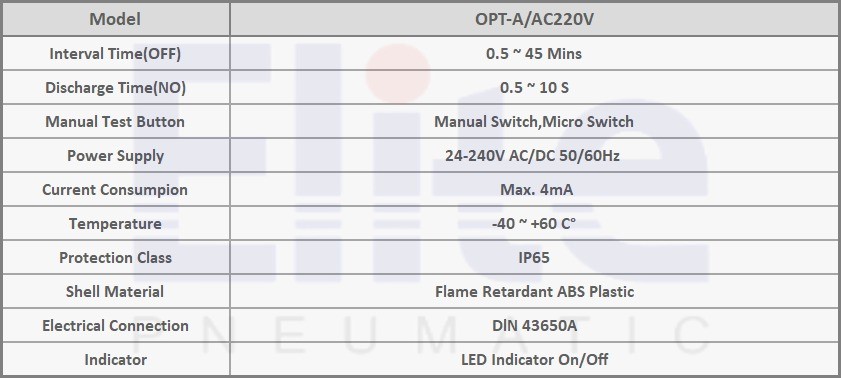The height and width of the screenshot is (378, 841).
Task: Select the 0.5 ~ 45 Mins value
Action: [x=534, y=54]
